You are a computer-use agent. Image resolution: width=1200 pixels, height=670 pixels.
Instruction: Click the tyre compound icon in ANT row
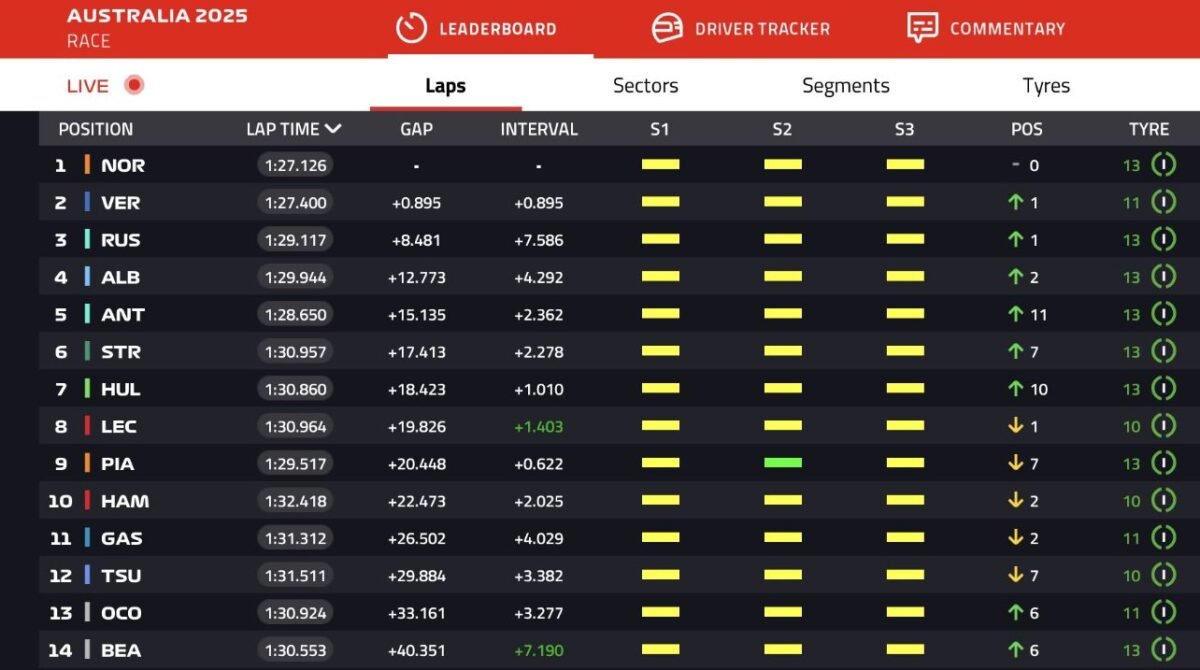pos(1163,314)
